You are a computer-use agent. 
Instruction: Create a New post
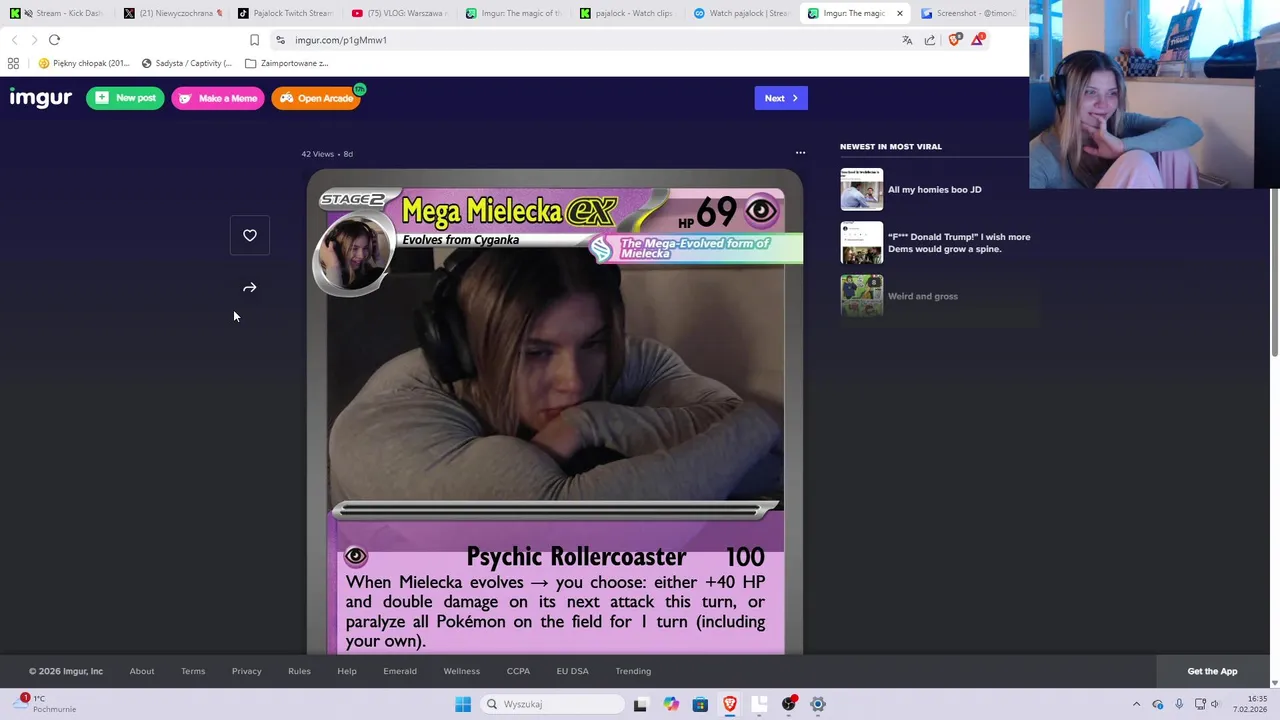125,98
